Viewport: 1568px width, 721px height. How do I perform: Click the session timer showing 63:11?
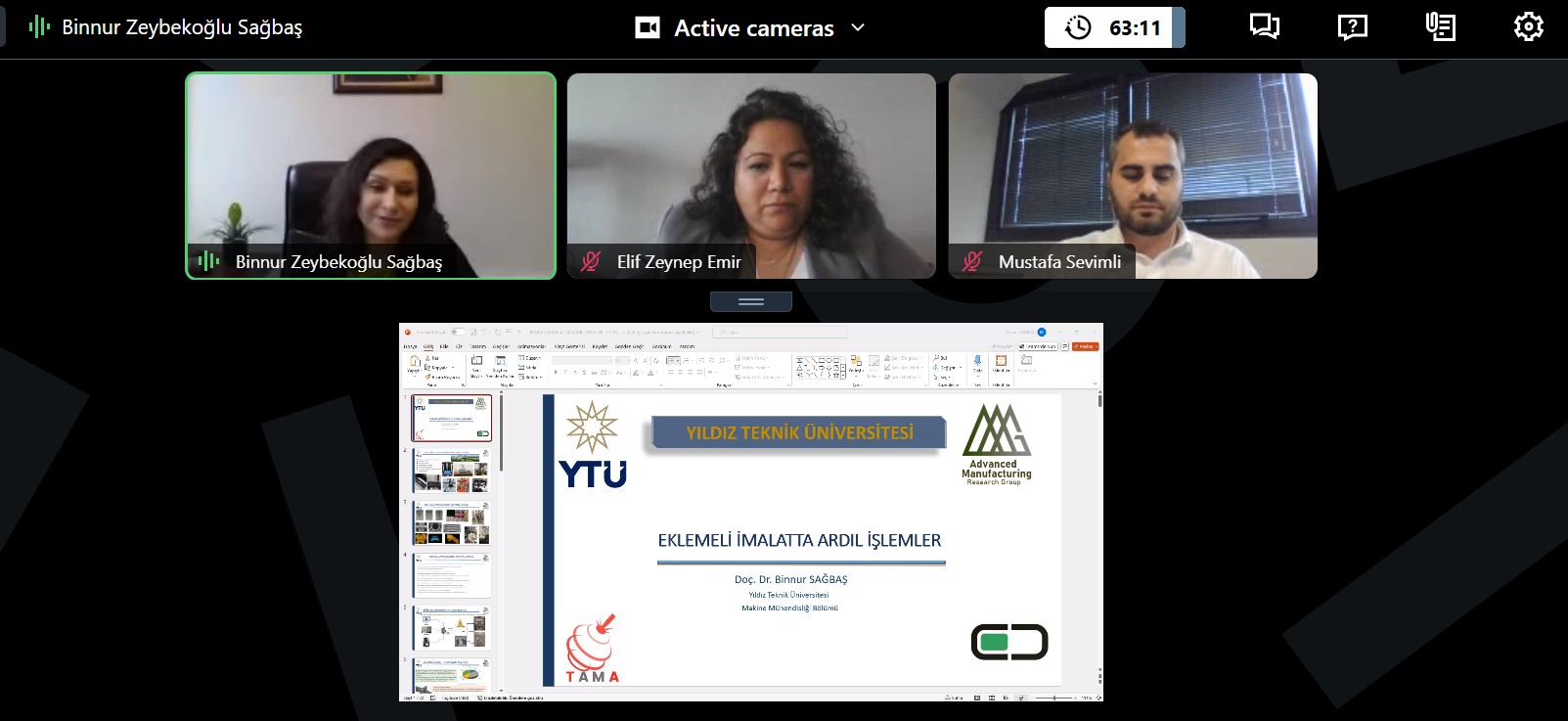(x=1114, y=27)
